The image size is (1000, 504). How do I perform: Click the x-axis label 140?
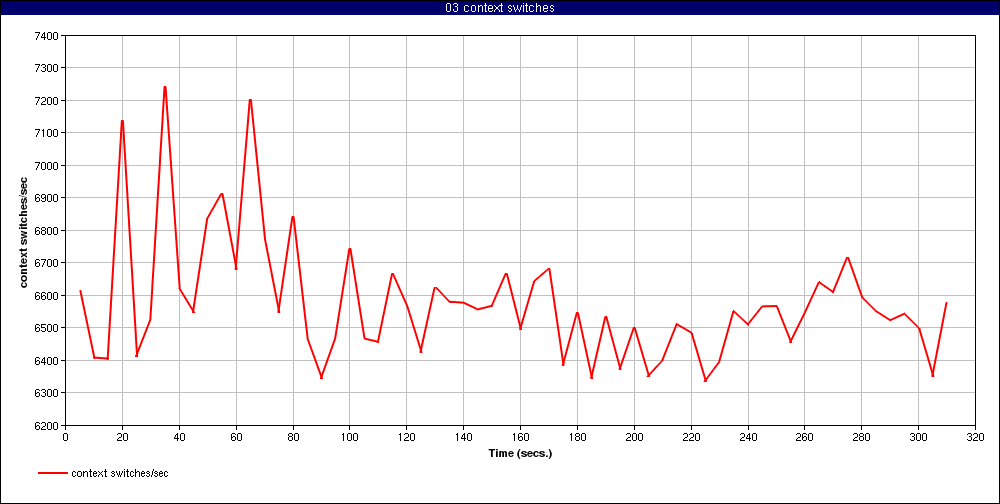463,437
